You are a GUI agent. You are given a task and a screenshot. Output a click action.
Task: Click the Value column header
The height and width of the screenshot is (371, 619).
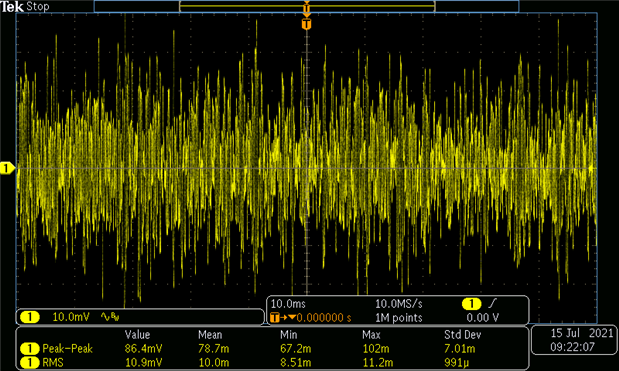coord(137,335)
